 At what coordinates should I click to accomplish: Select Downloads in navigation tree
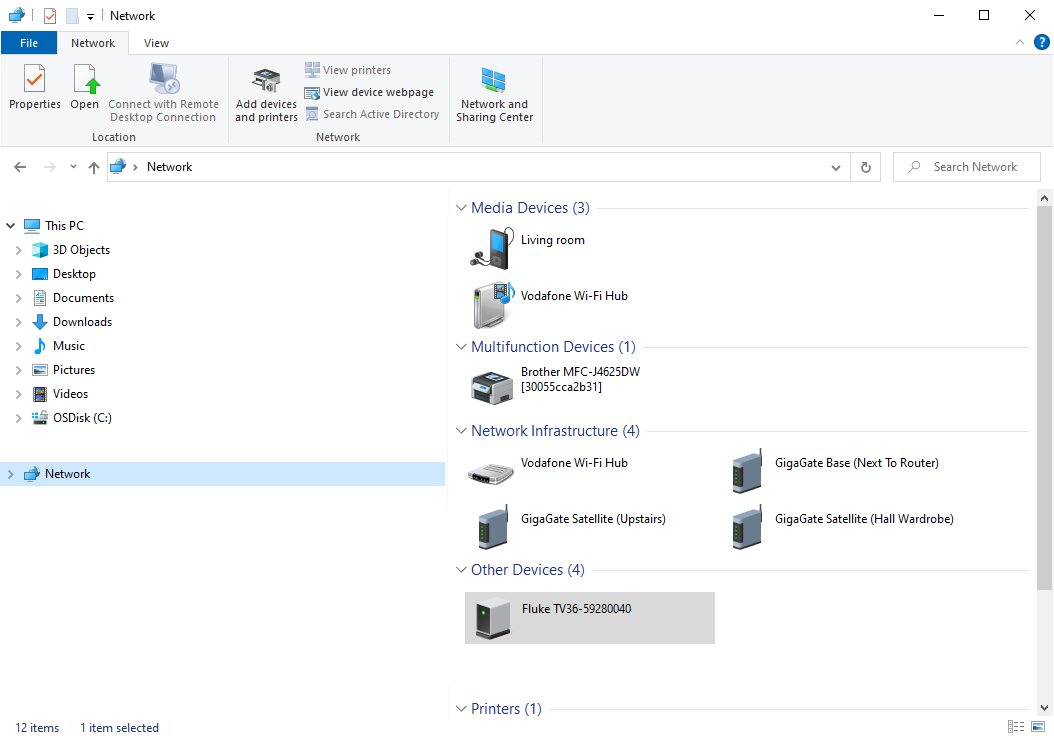(x=82, y=322)
